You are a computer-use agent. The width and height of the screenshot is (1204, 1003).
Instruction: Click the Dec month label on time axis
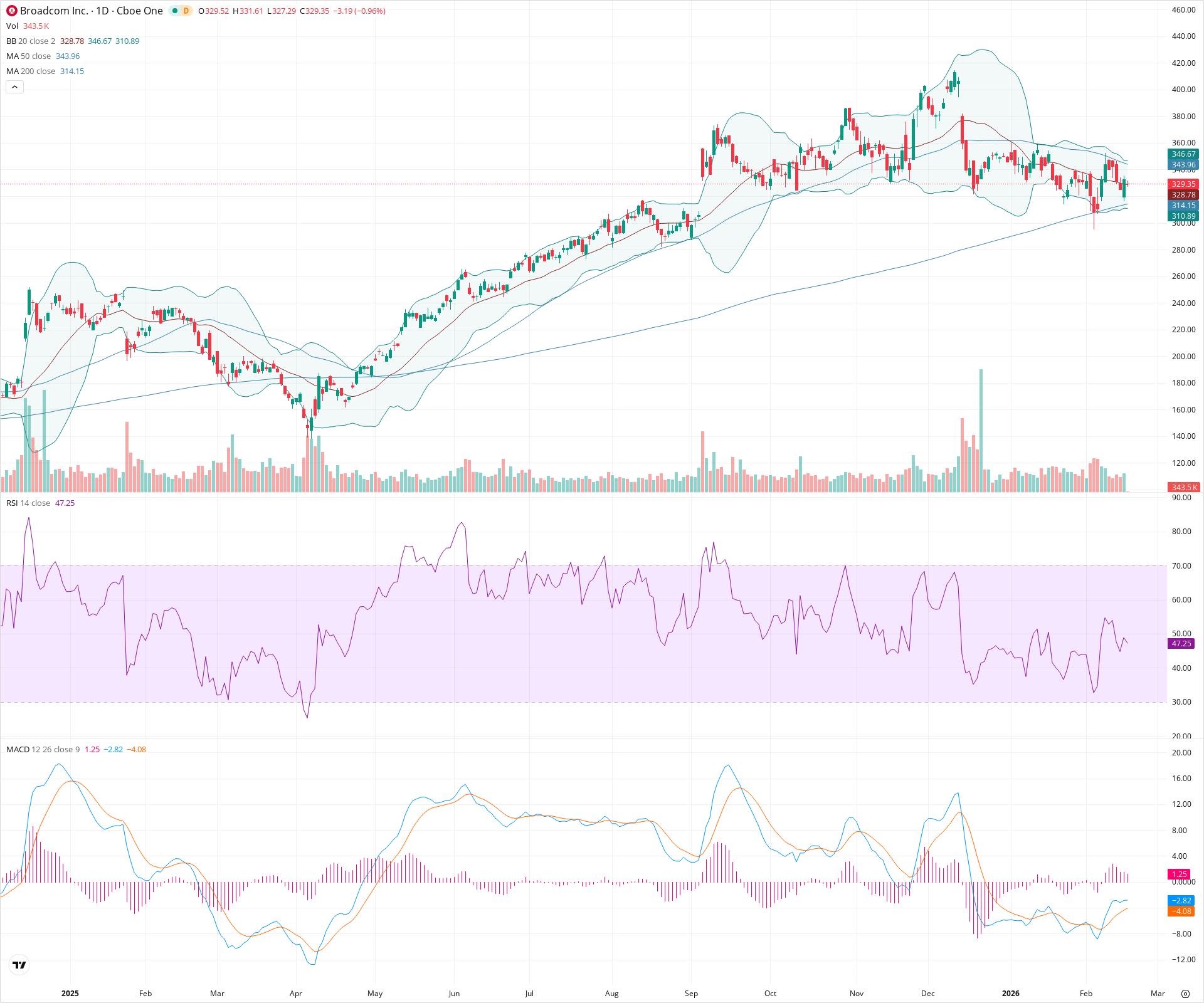928,994
